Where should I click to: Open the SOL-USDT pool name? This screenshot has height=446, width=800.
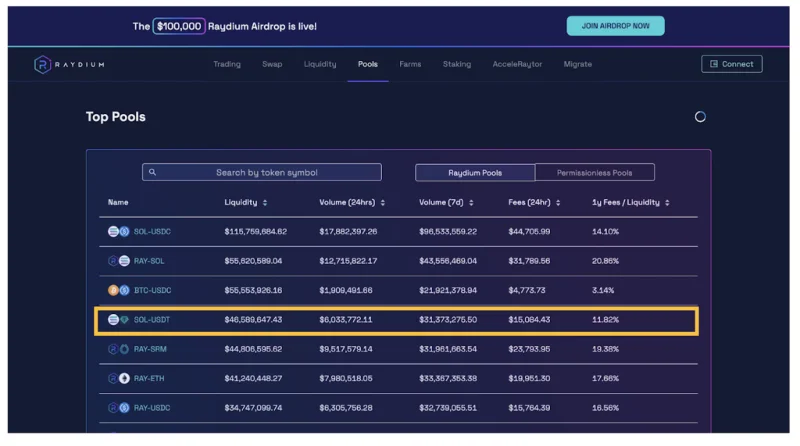click(x=152, y=319)
